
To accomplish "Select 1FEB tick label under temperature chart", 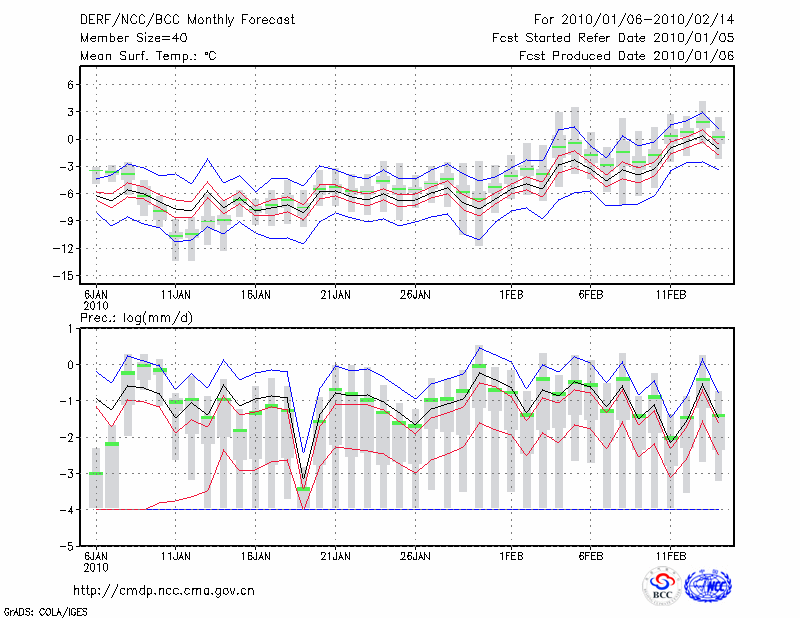I will pyautogui.click(x=511, y=294).
